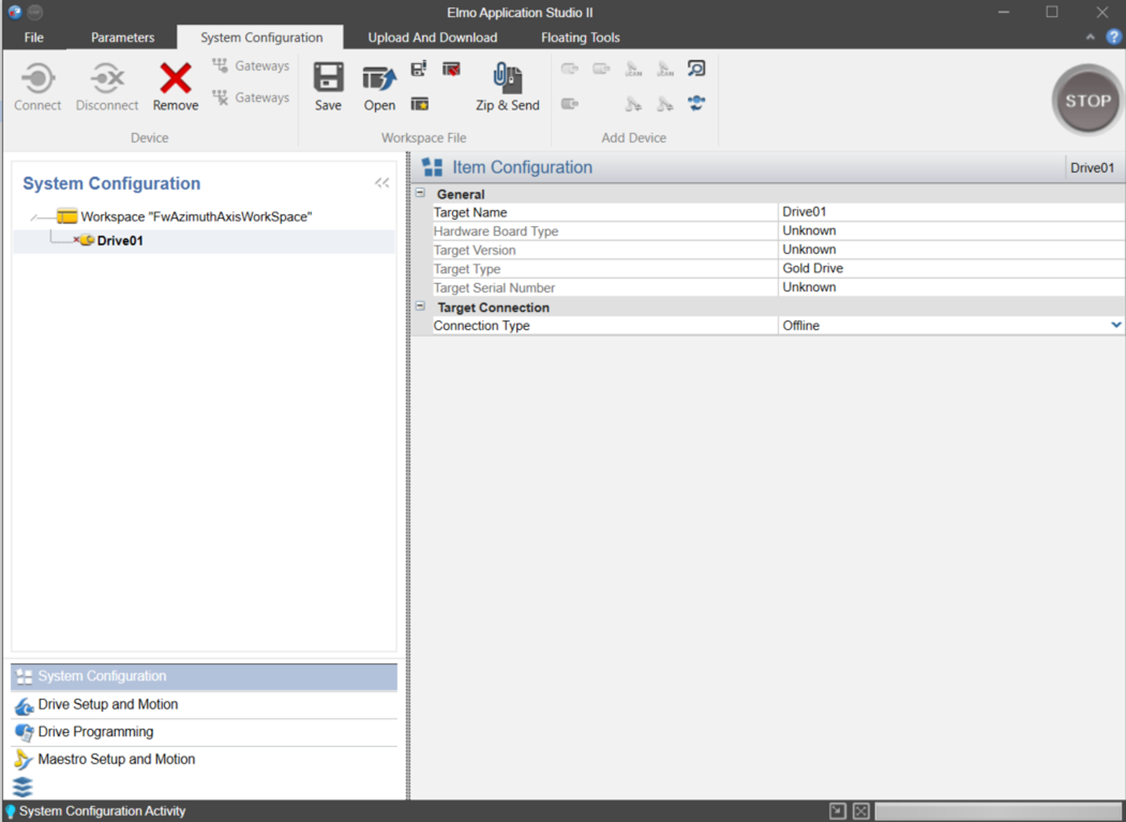Click the Hardware Board Type row label
The image size is (1126, 822).
tap(495, 231)
